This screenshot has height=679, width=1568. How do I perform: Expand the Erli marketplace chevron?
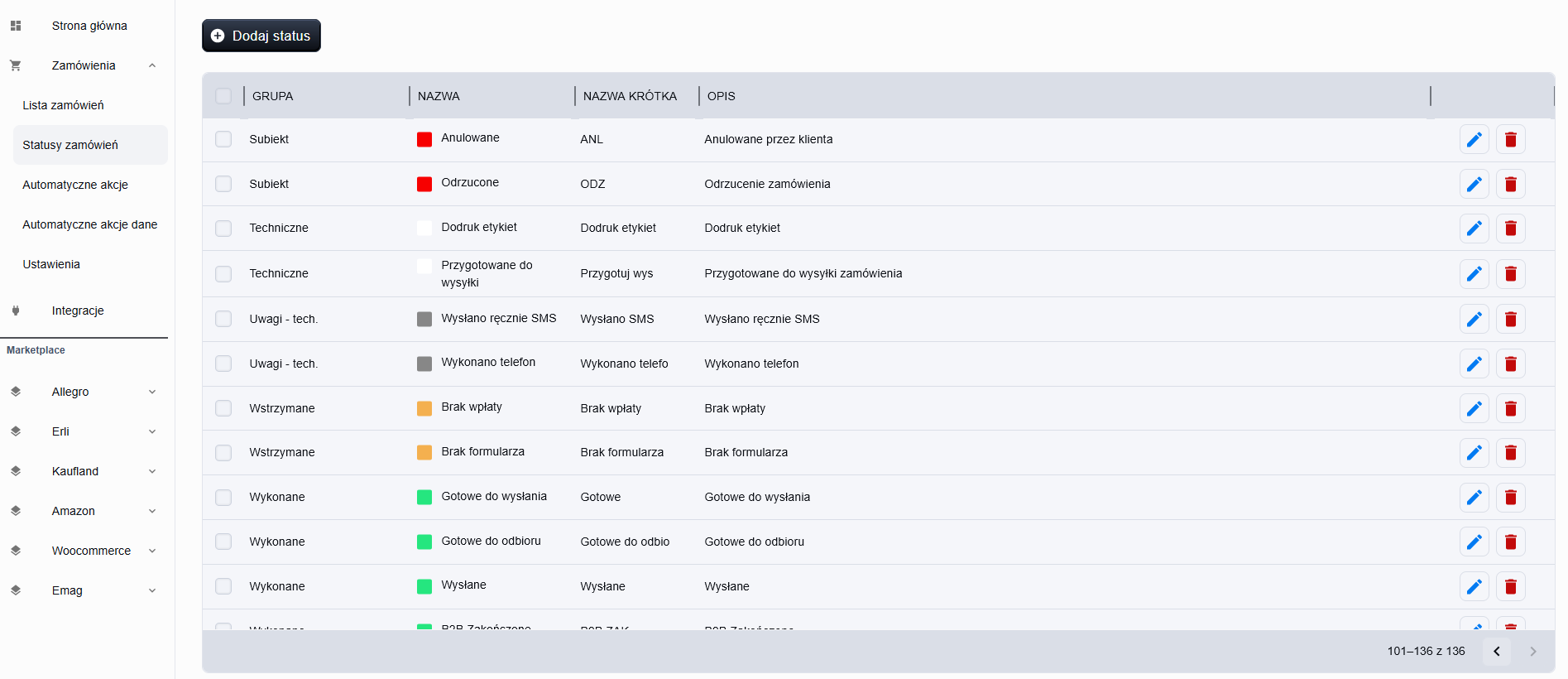click(152, 431)
